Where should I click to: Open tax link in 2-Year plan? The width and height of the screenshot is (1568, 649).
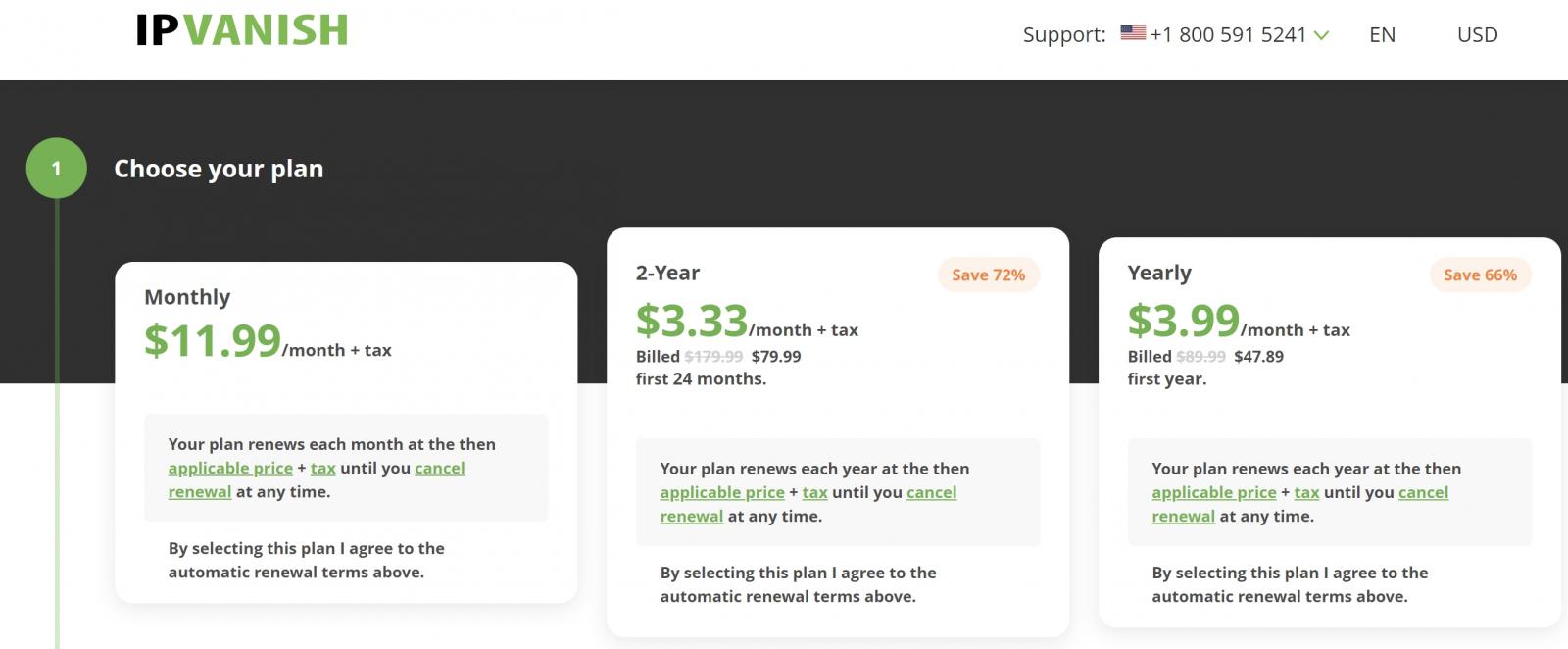[x=815, y=493]
